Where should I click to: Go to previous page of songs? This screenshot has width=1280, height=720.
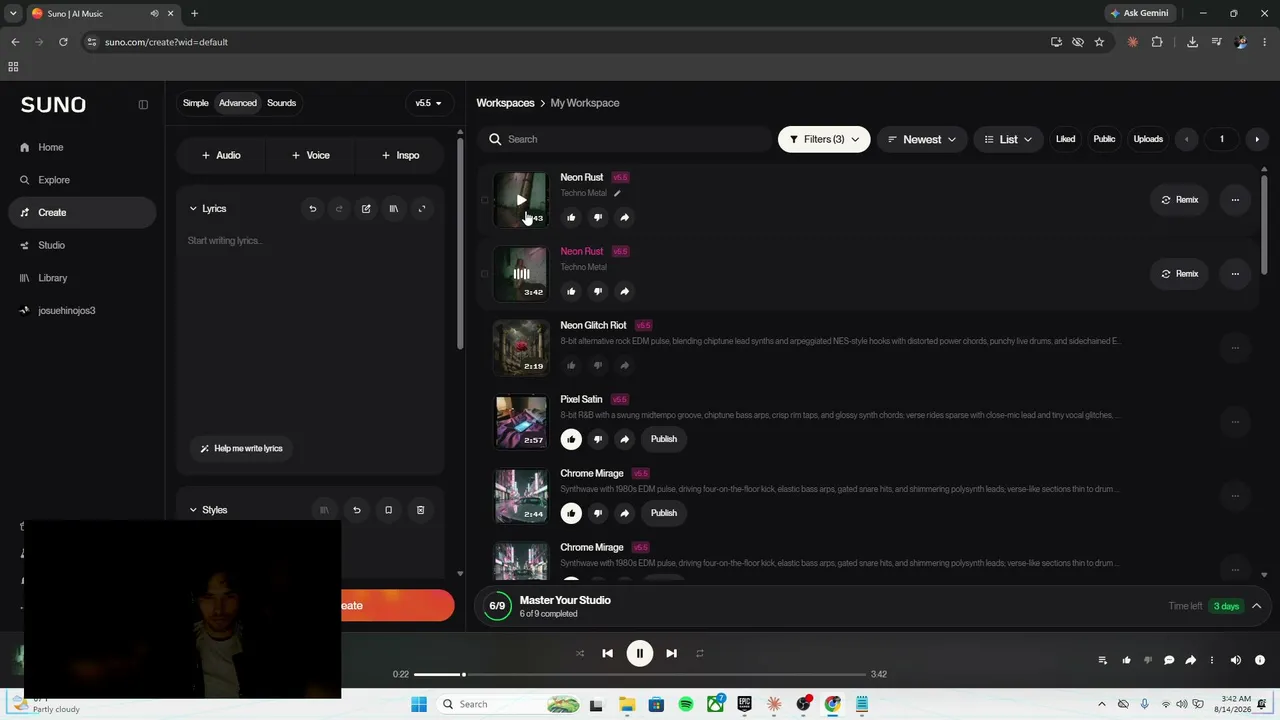coord(1187,139)
